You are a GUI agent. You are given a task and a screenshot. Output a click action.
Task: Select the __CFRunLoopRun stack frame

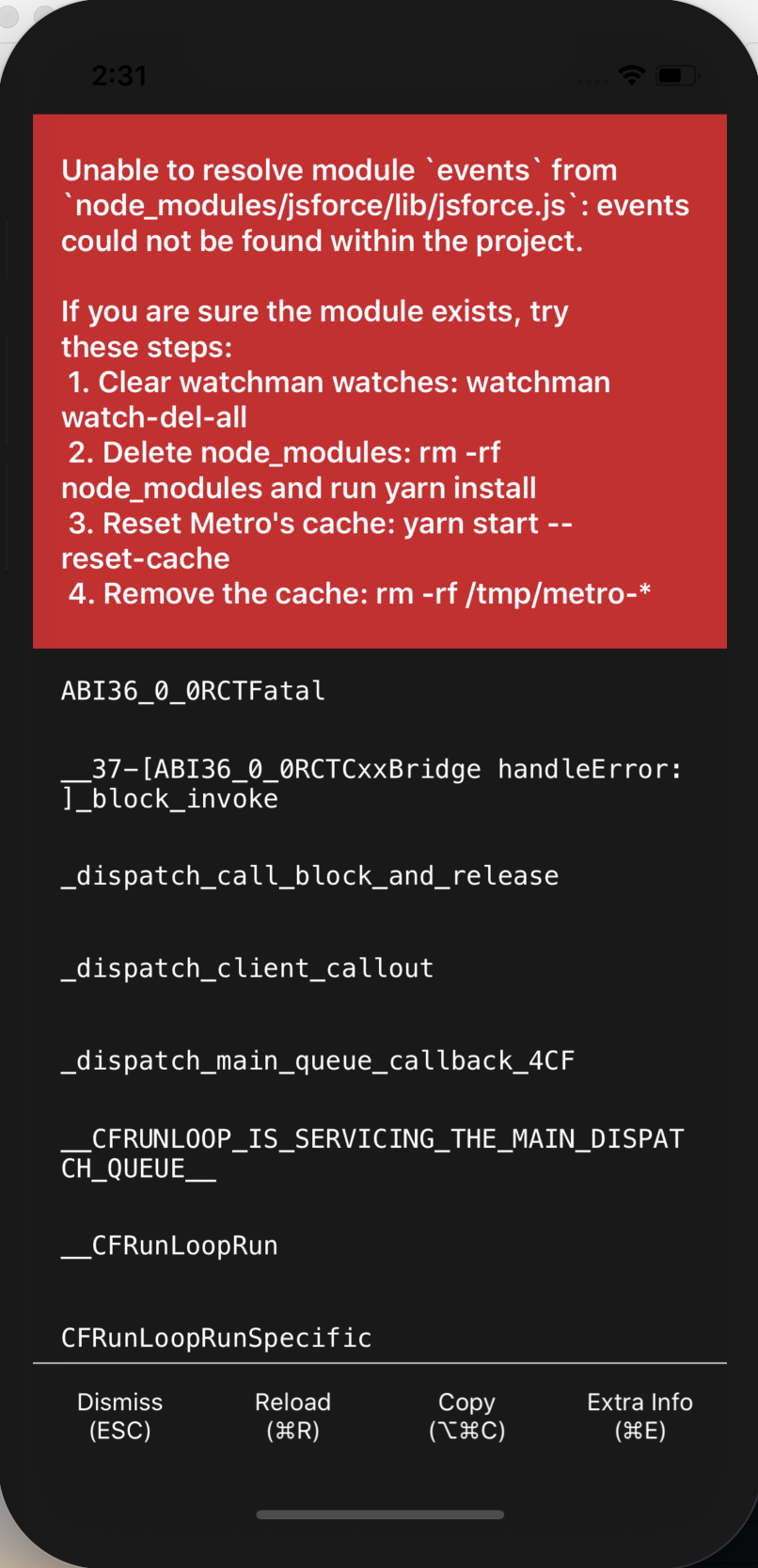click(x=169, y=1245)
